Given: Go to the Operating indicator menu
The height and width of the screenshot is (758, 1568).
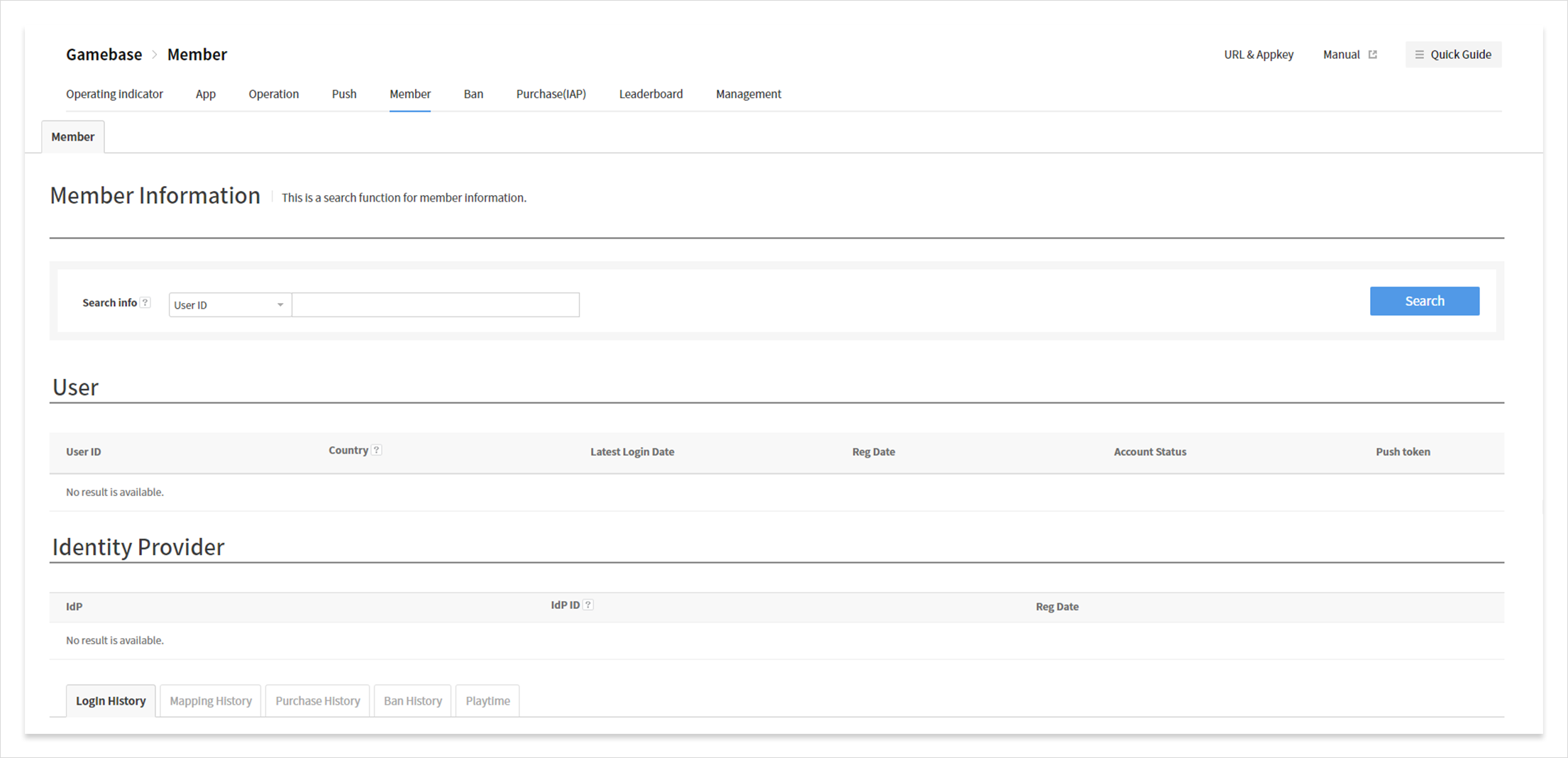Looking at the screenshot, I should pos(114,94).
